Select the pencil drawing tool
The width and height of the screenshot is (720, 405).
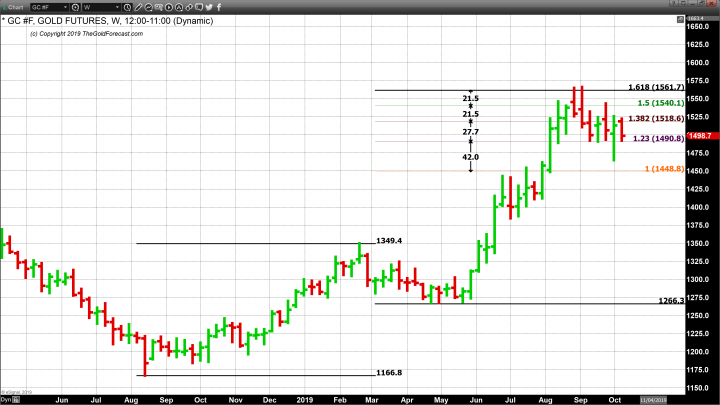point(139,7)
